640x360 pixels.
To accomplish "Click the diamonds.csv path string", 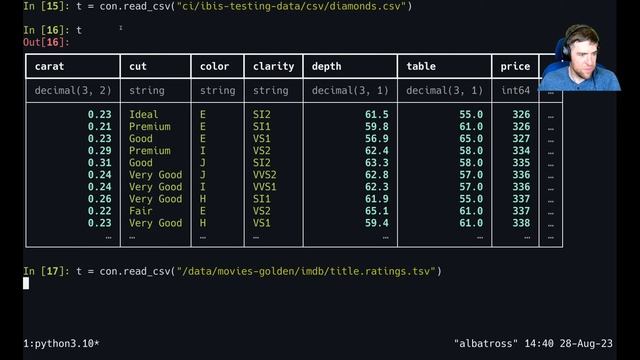I will coord(291,6).
